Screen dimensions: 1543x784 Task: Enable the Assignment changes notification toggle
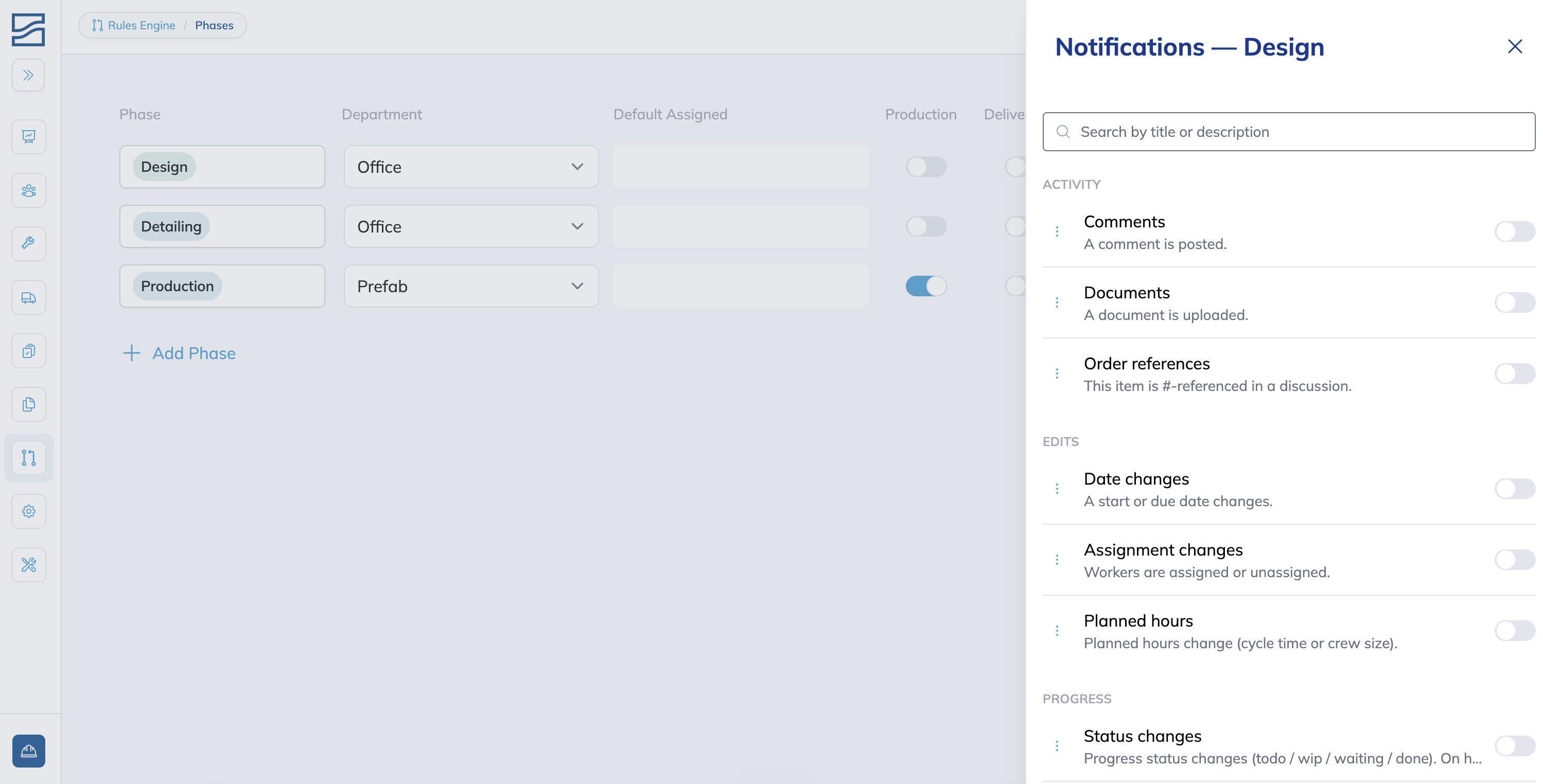(x=1514, y=560)
